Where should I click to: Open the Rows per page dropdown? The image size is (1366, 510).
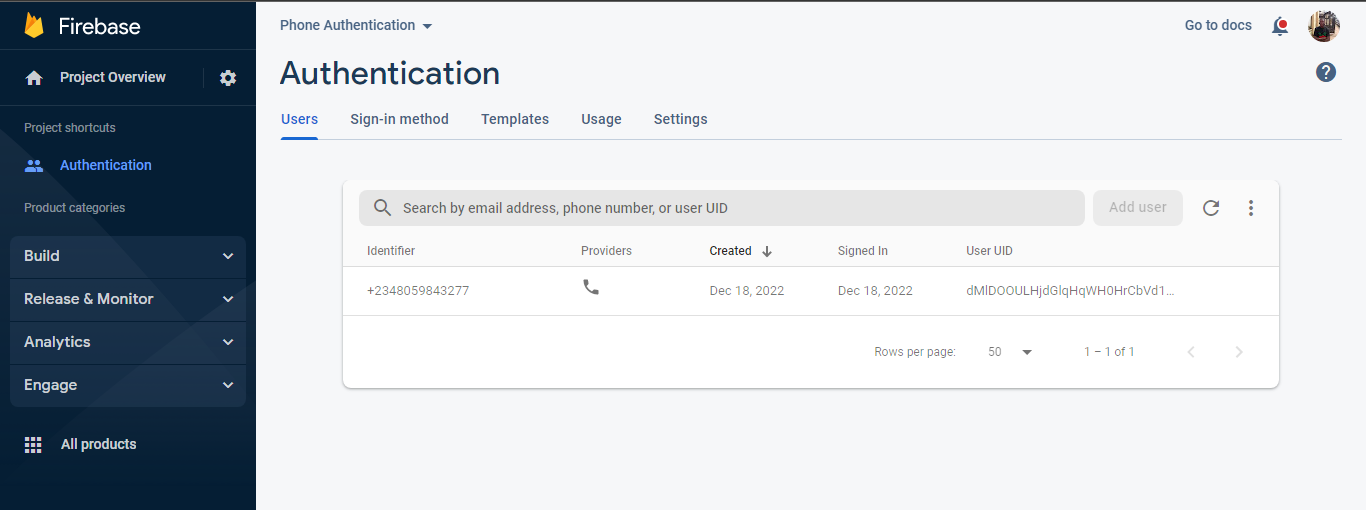[1010, 352]
